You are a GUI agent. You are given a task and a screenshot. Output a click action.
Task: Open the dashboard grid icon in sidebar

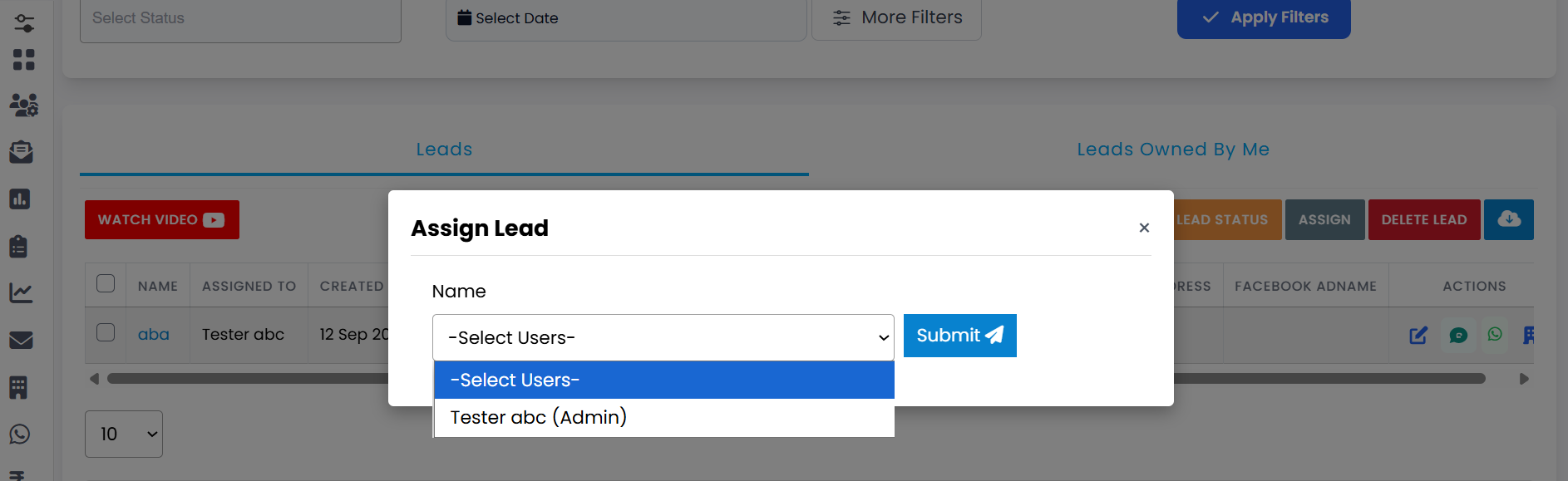(24, 60)
